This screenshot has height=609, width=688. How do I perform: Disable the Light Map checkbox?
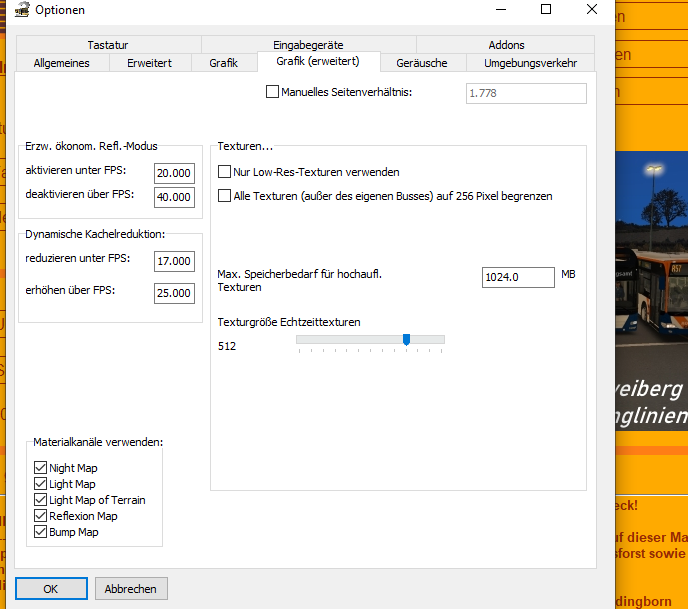point(41,484)
